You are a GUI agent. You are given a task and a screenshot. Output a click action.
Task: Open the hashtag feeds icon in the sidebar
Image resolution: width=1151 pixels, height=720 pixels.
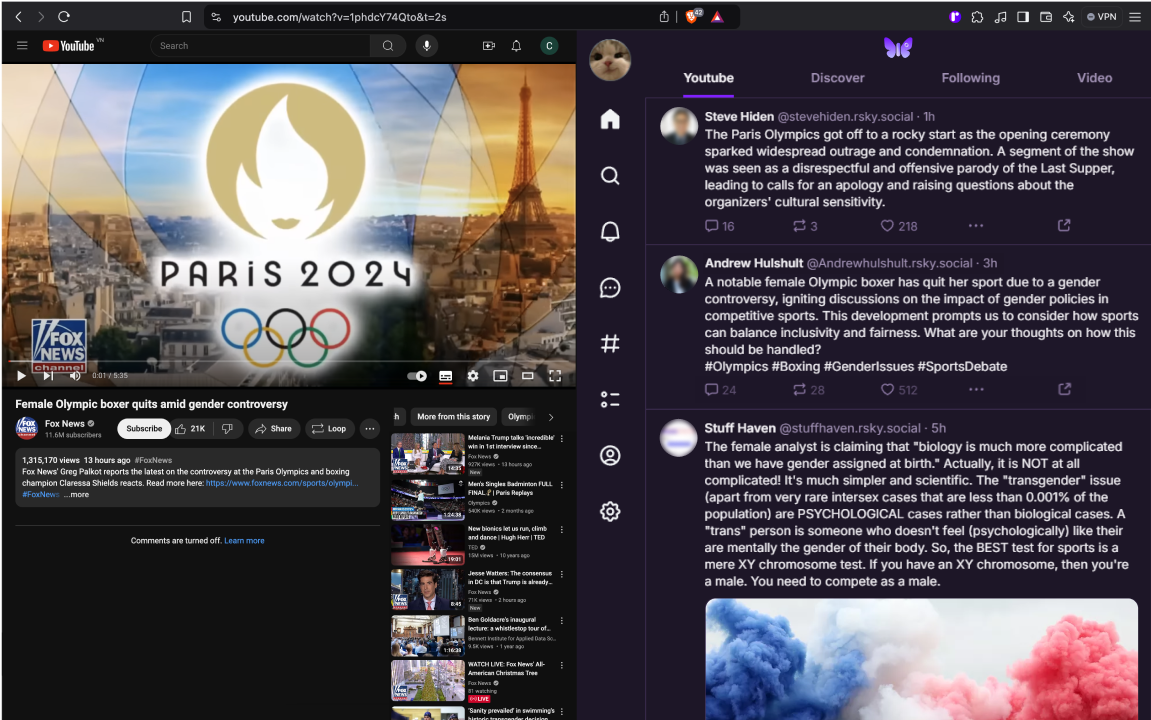coord(610,344)
